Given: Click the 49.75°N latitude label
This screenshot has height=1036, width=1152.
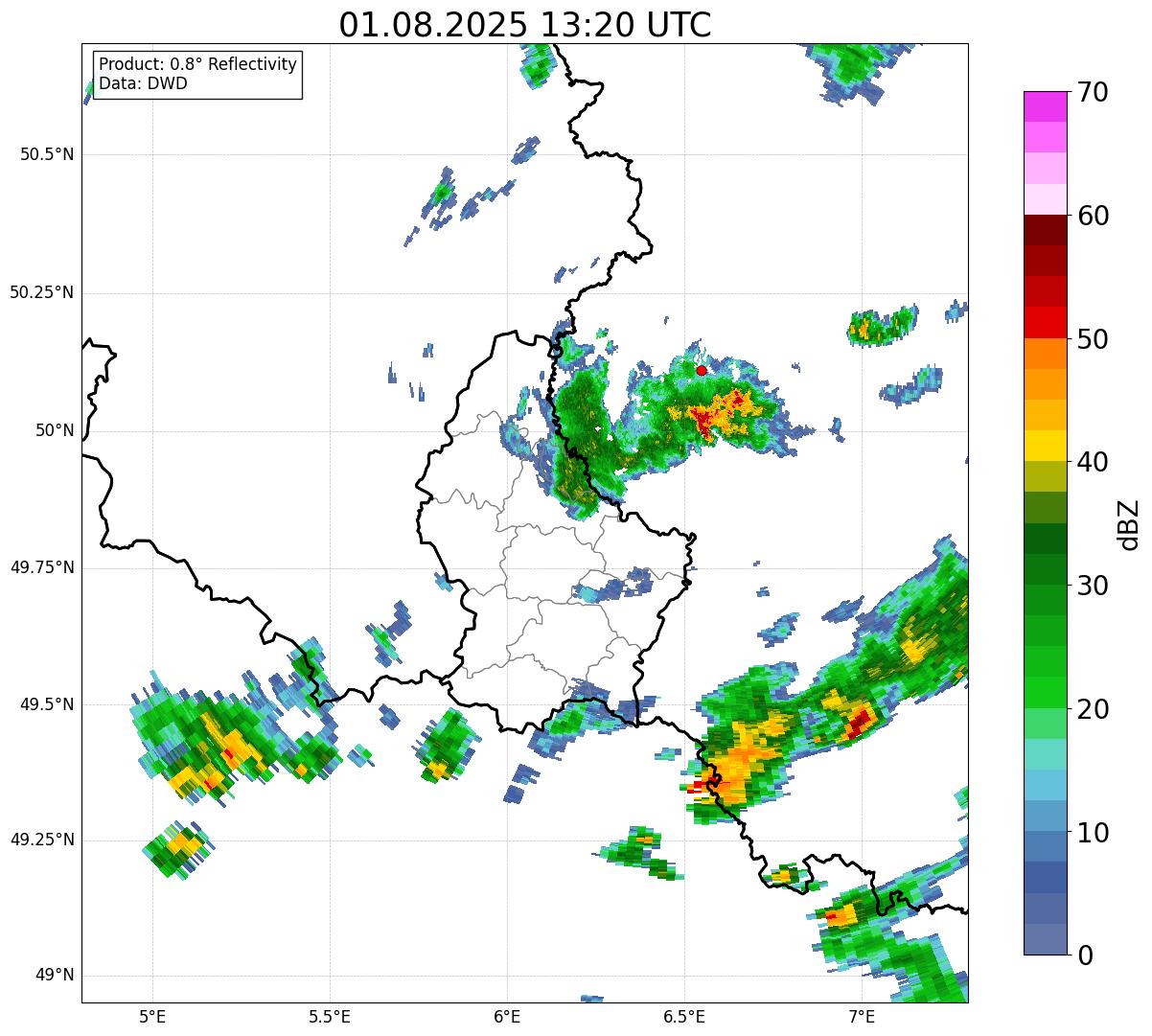Looking at the screenshot, I should coord(41,567).
